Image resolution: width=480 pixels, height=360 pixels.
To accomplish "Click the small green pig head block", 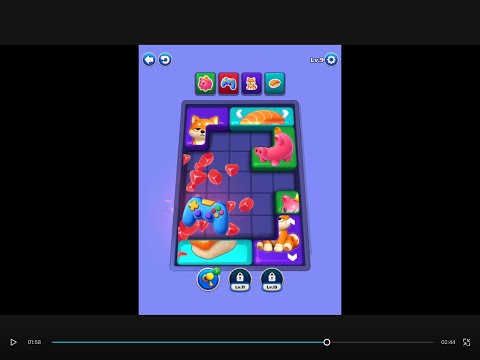I will click(287, 202).
